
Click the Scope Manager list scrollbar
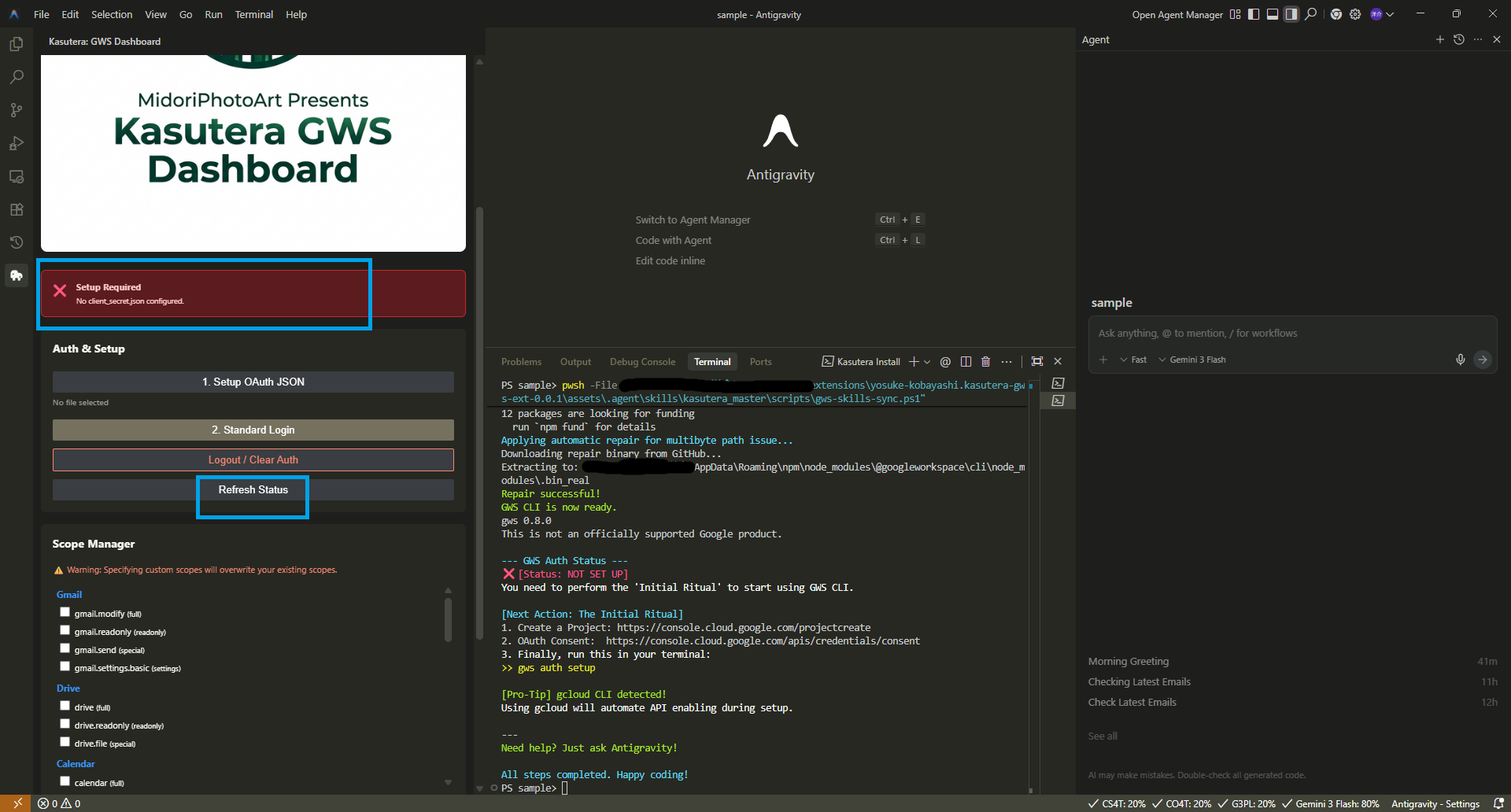448,622
